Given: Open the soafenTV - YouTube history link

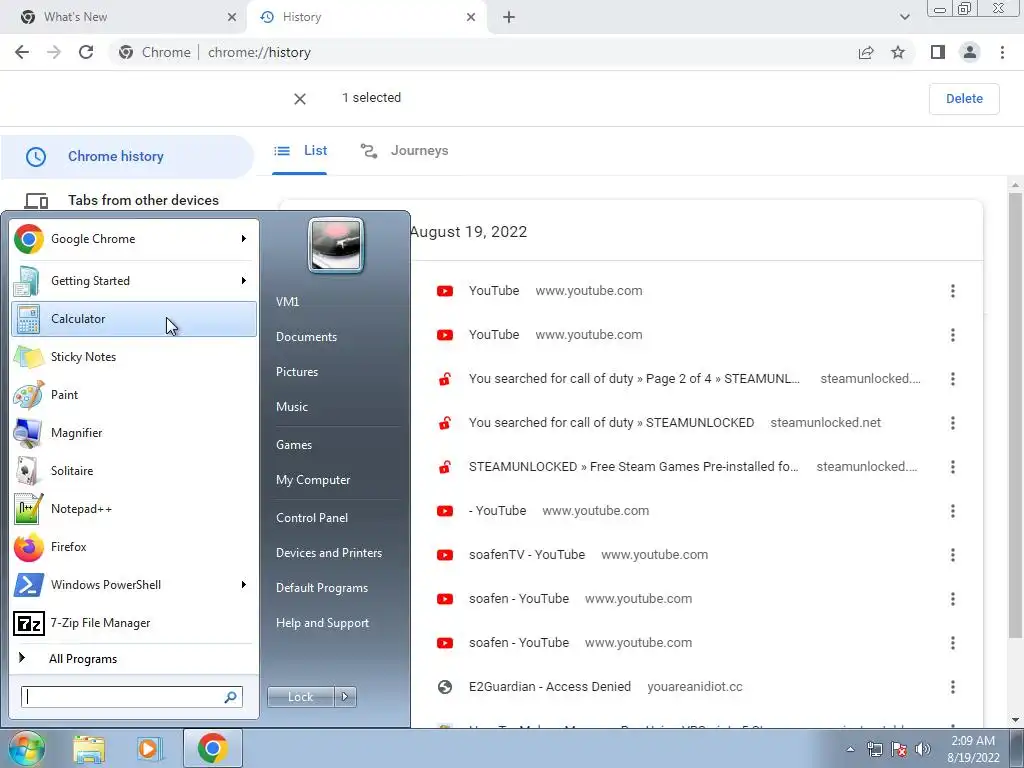Looking at the screenshot, I should pyautogui.click(x=526, y=554).
